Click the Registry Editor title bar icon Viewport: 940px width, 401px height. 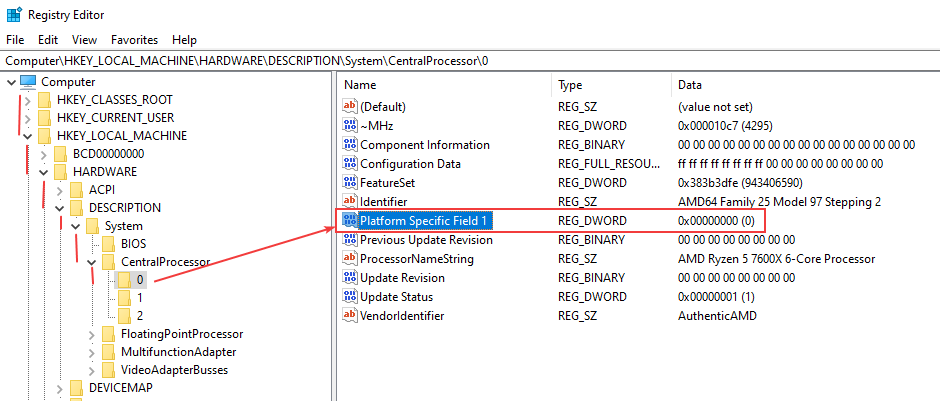(14, 15)
